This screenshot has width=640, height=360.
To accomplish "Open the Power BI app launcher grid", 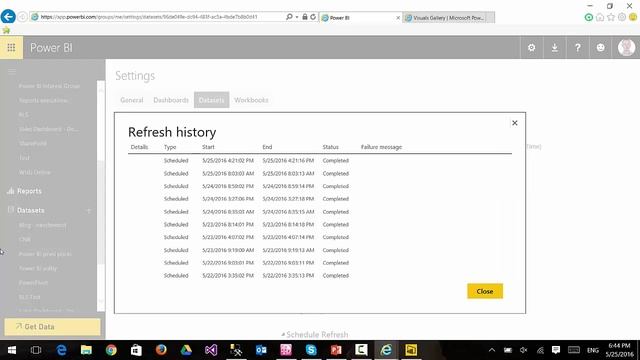I will (11, 47).
